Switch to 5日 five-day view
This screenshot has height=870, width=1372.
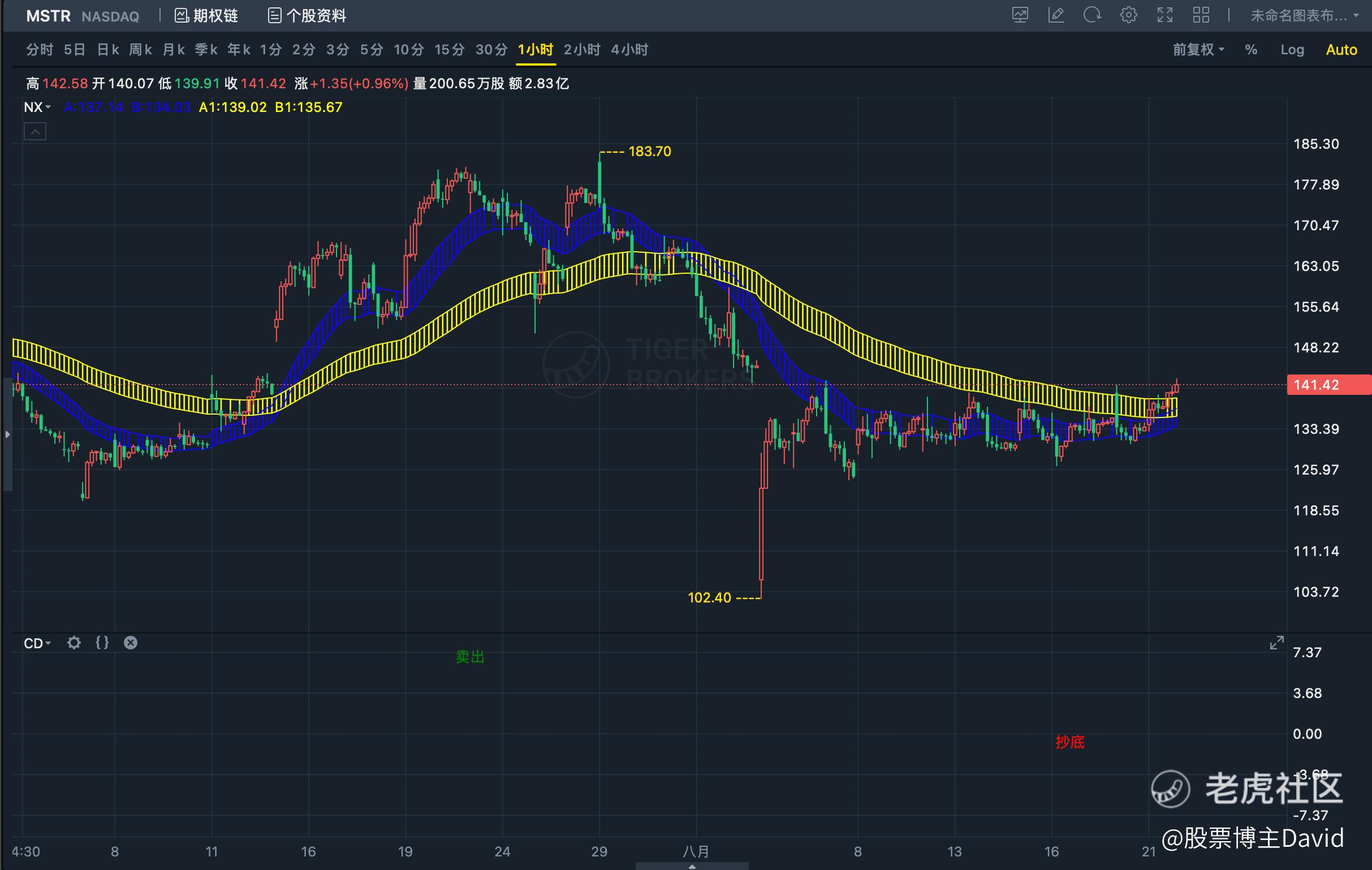click(x=75, y=50)
